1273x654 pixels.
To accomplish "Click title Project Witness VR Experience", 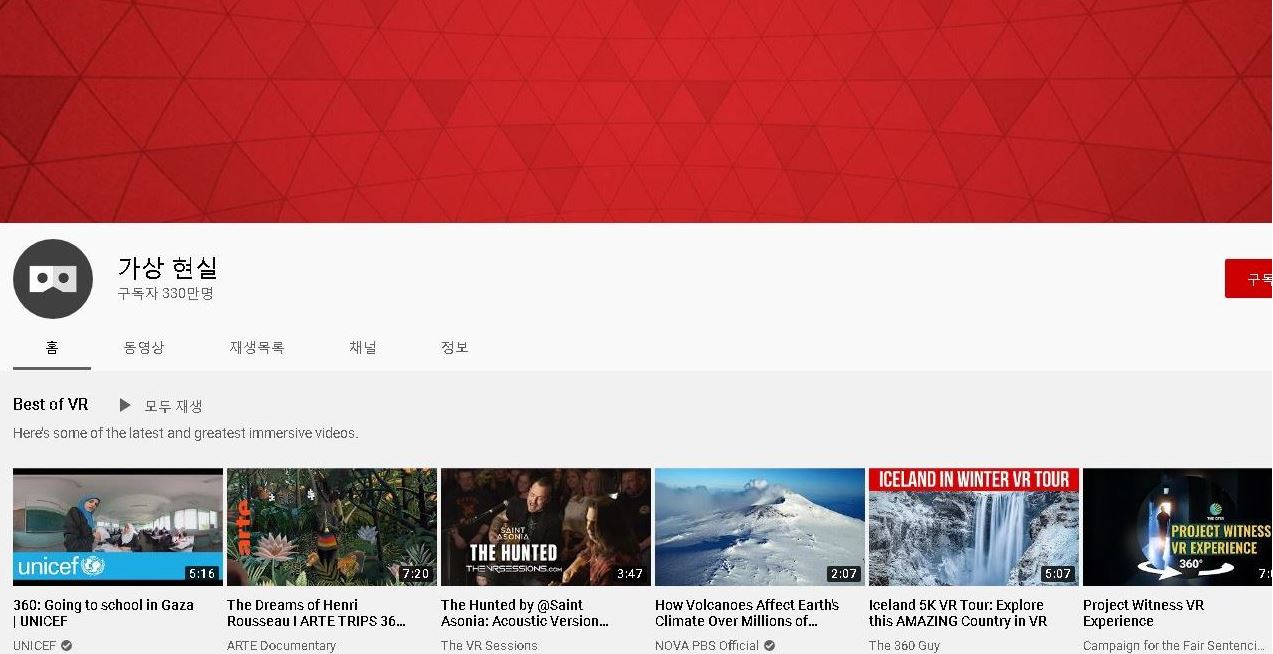I will tap(1144, 613).
